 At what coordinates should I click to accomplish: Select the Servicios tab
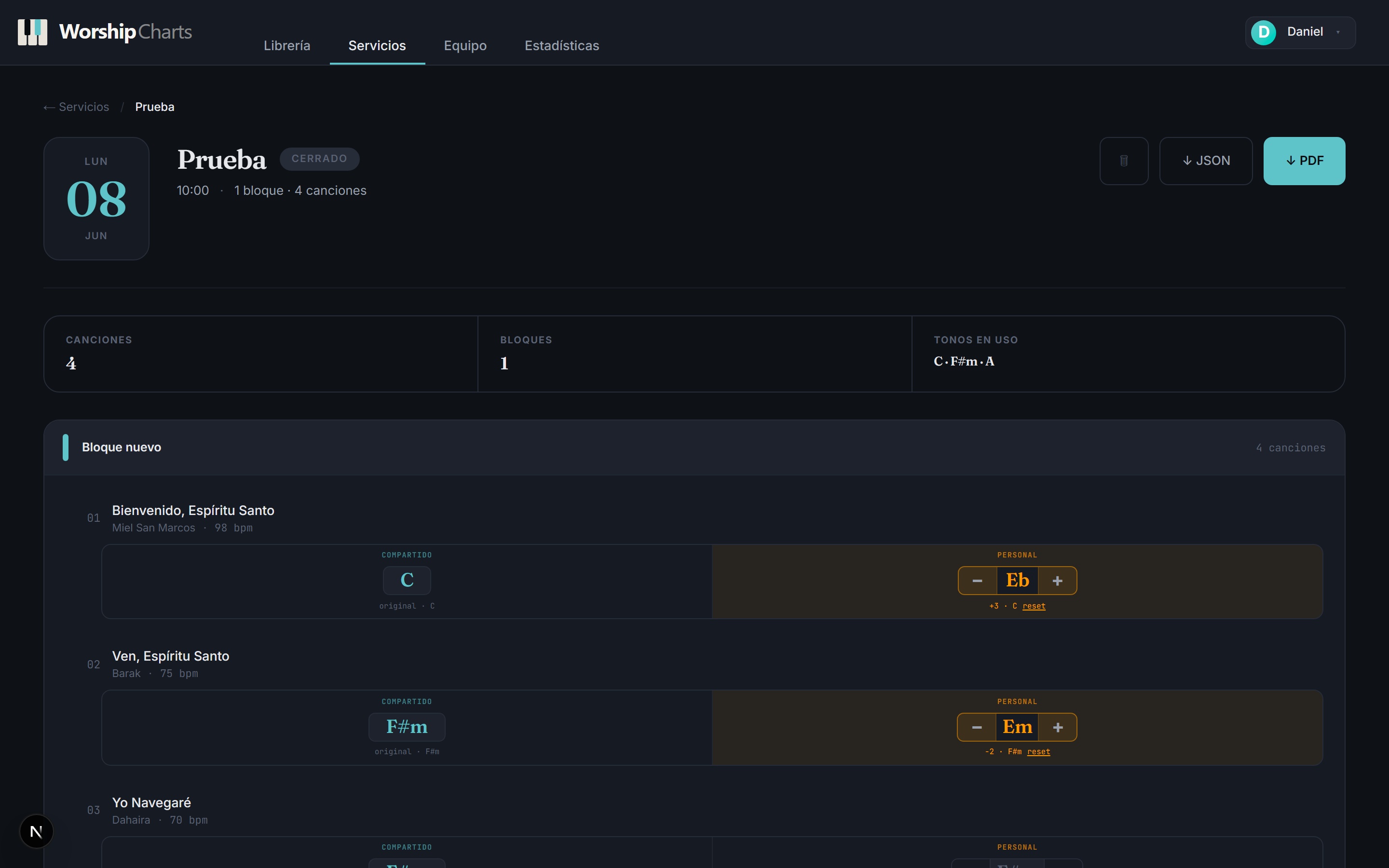pos(377,45)
